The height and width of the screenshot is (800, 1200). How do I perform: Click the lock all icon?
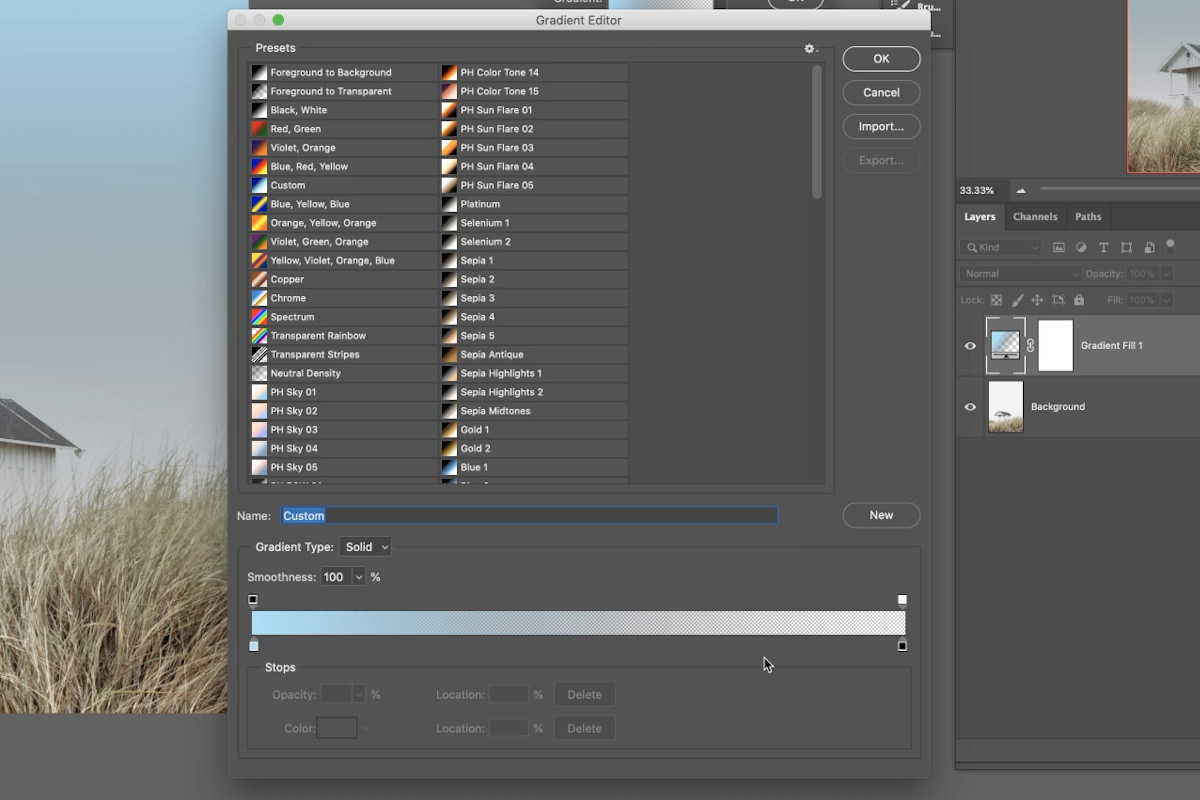click(1078, 300)
